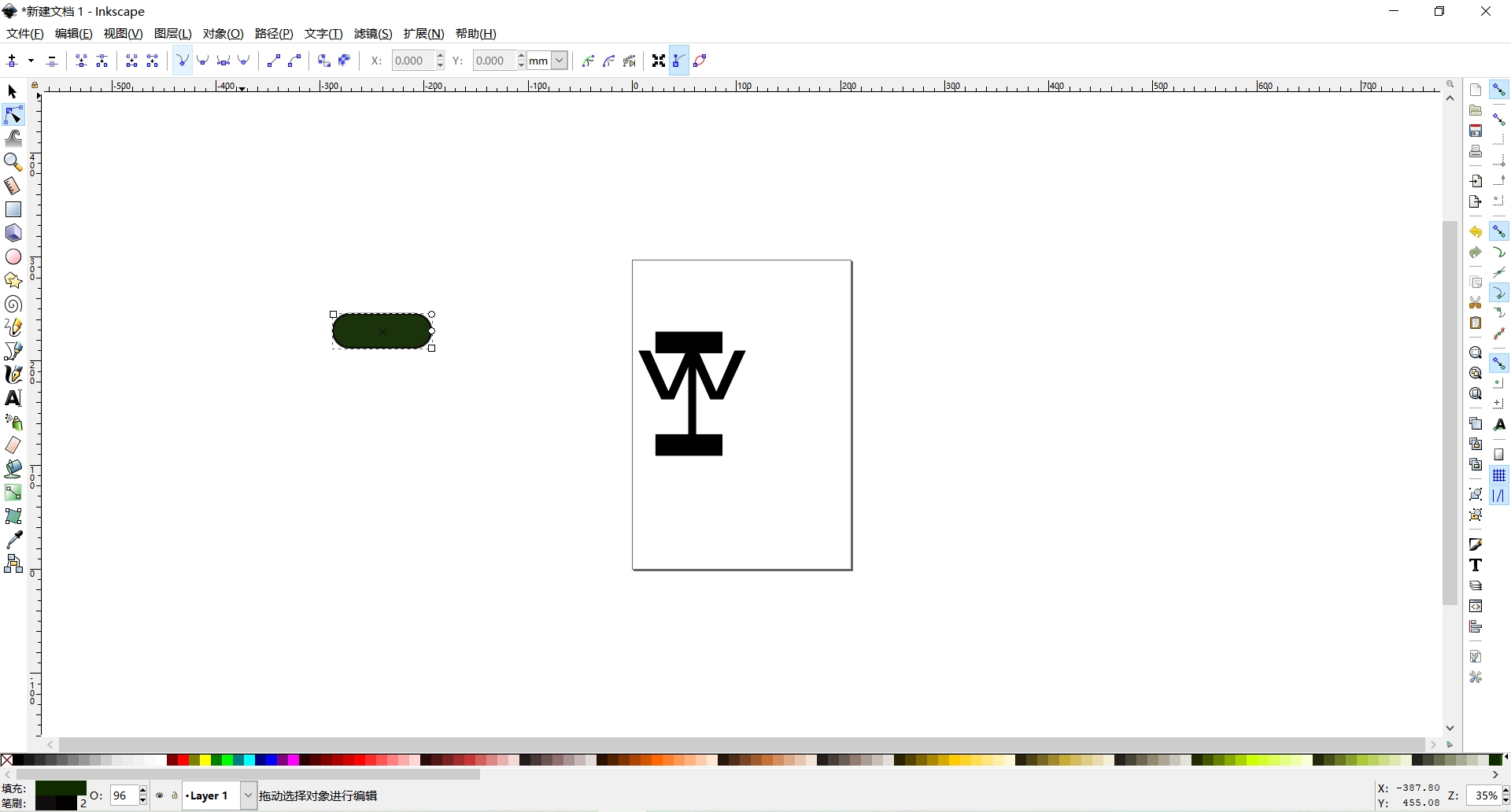Open the 文件(F) menu
Viewport: 1511px width, 812px height.
24,34
